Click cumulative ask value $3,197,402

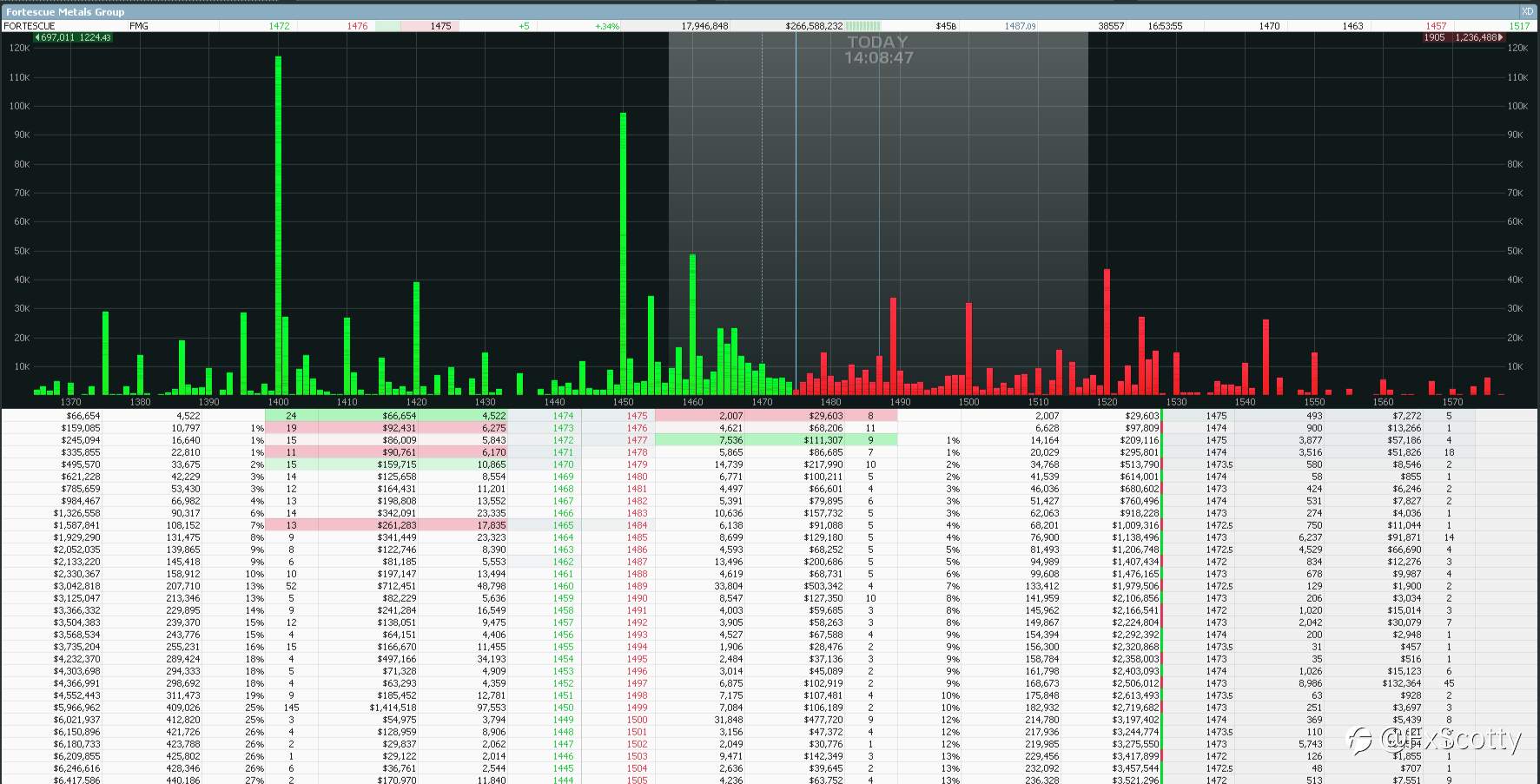coord(1135,720)
